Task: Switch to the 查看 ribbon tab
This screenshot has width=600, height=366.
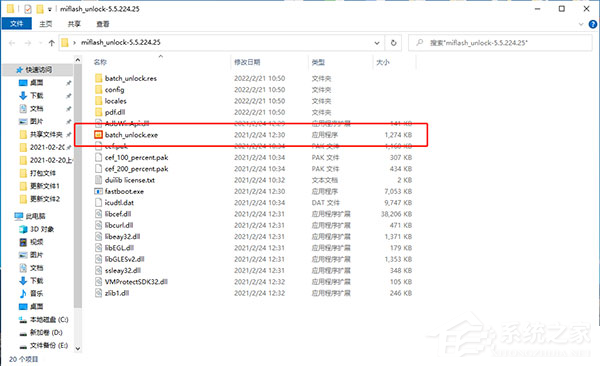Action: point(103,24)
